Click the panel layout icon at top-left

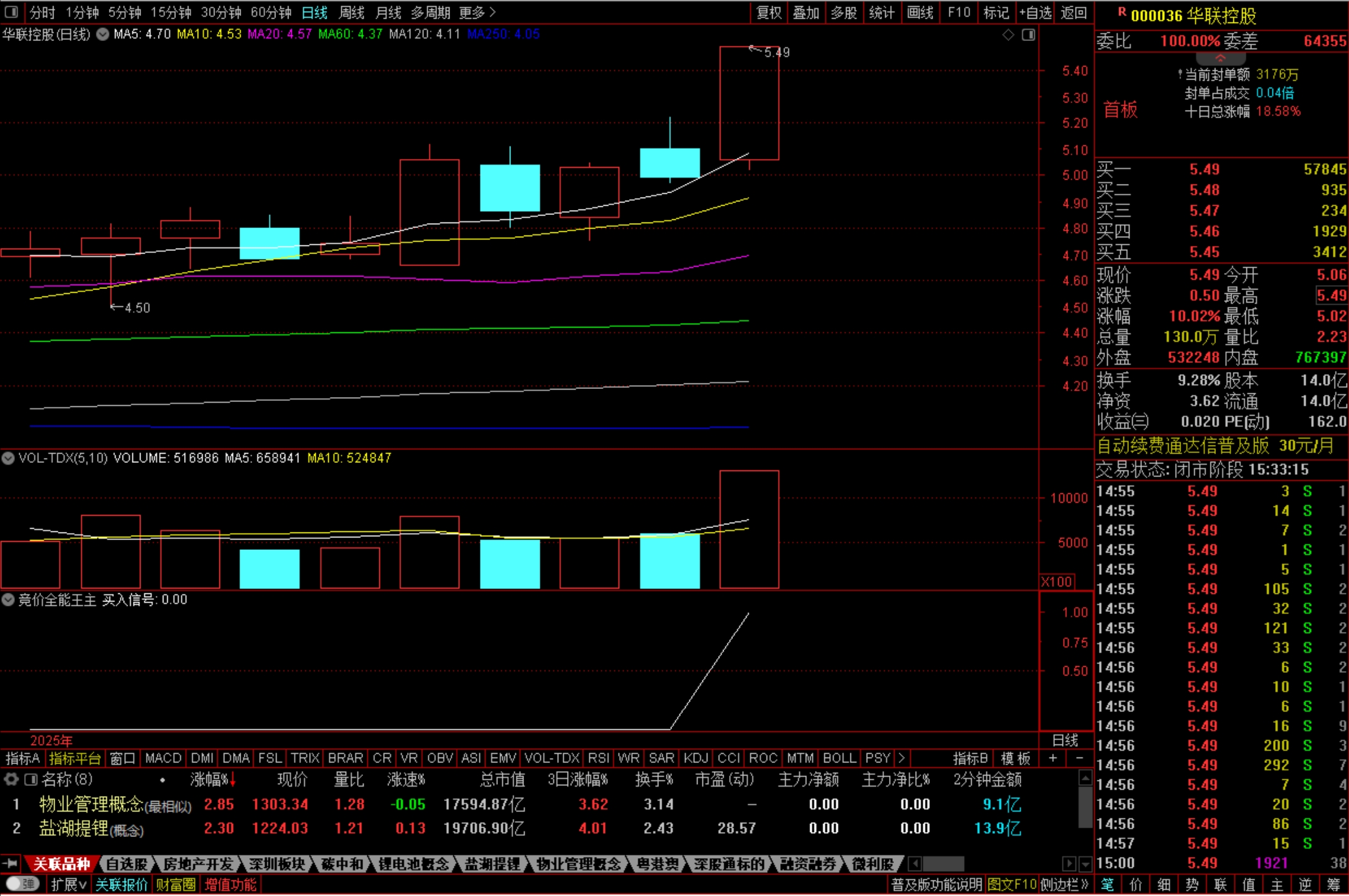pos(11,12)
